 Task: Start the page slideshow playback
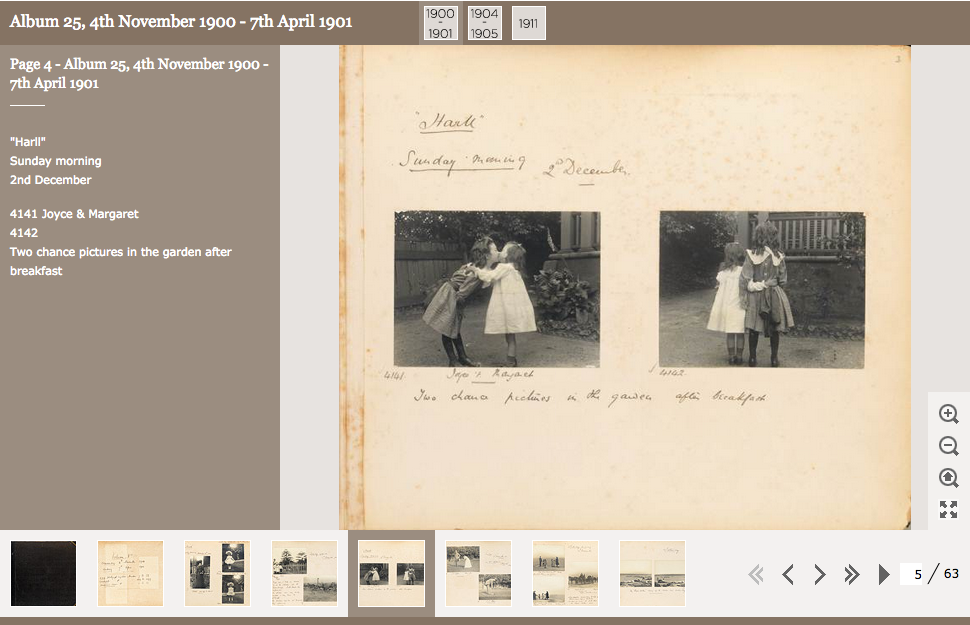[x=884, y=574]
